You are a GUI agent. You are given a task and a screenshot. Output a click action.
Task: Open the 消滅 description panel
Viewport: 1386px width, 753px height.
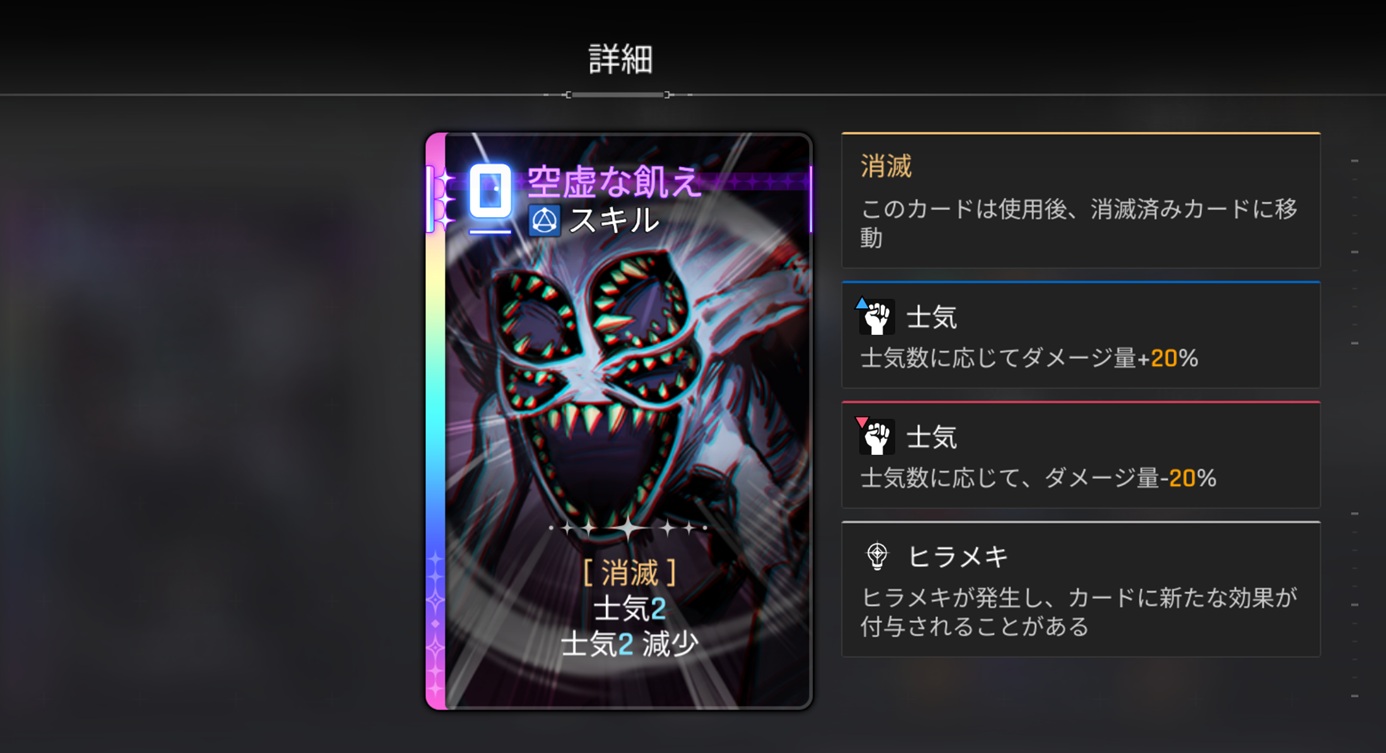1081,200
